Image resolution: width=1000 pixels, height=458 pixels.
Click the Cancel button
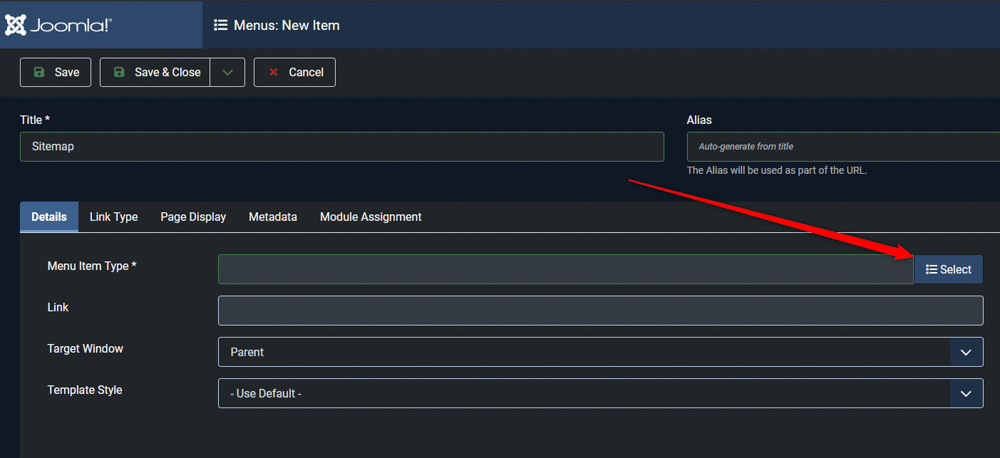click(x=295, y=72)
